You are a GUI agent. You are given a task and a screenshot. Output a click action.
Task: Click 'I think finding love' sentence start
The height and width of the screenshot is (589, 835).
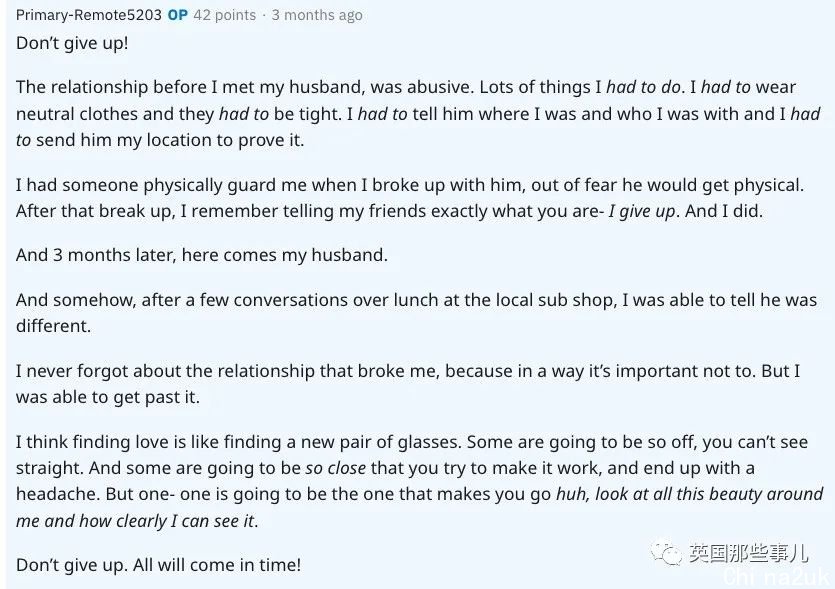(x=98, y=442)
